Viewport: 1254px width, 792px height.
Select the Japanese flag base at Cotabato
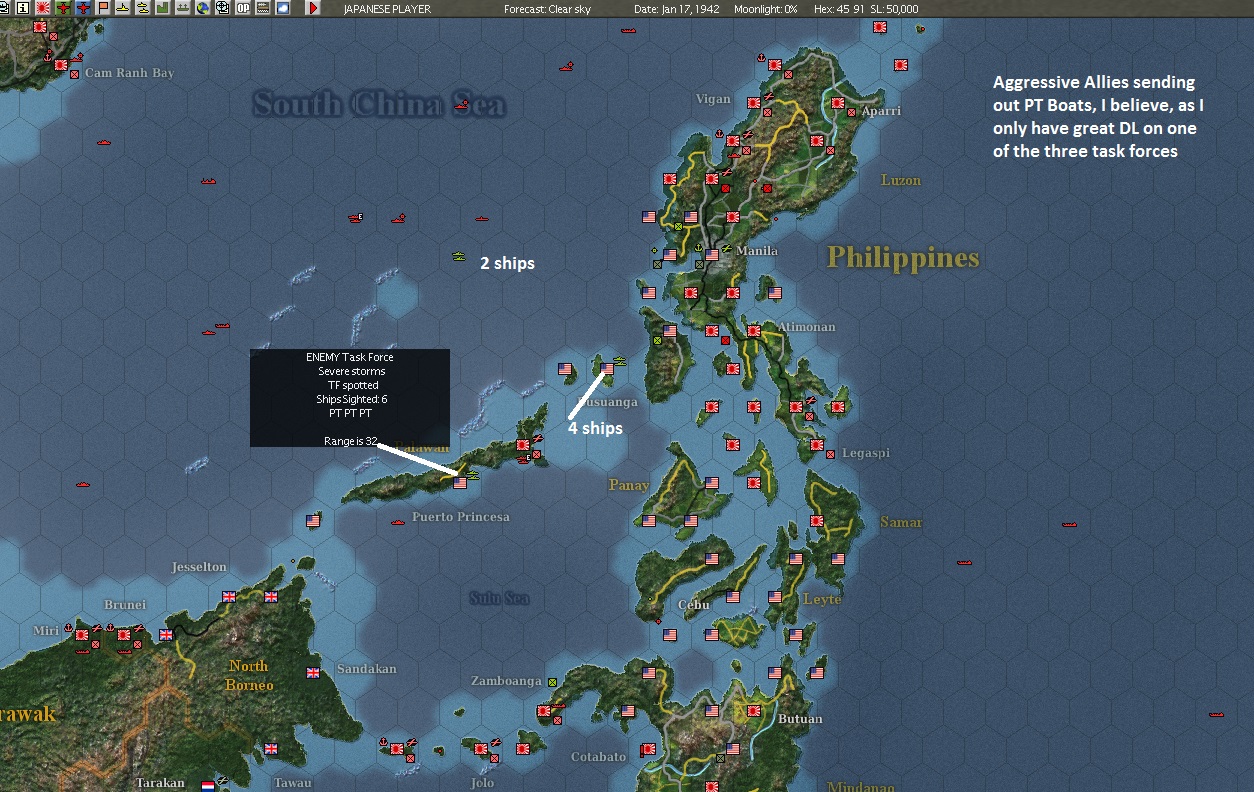[648, 748]
